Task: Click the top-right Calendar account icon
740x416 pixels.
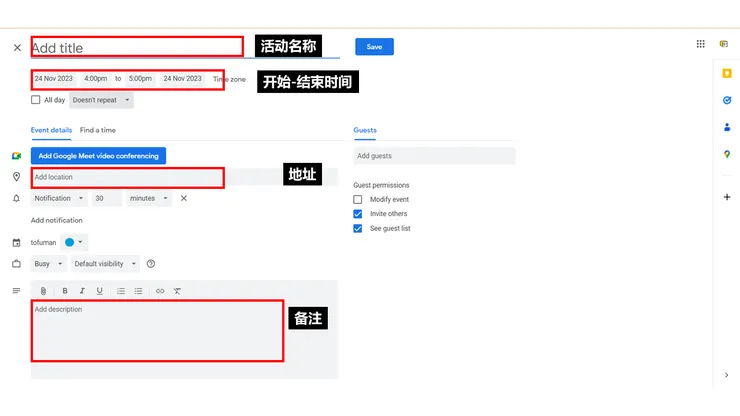Action: point(723,44)
